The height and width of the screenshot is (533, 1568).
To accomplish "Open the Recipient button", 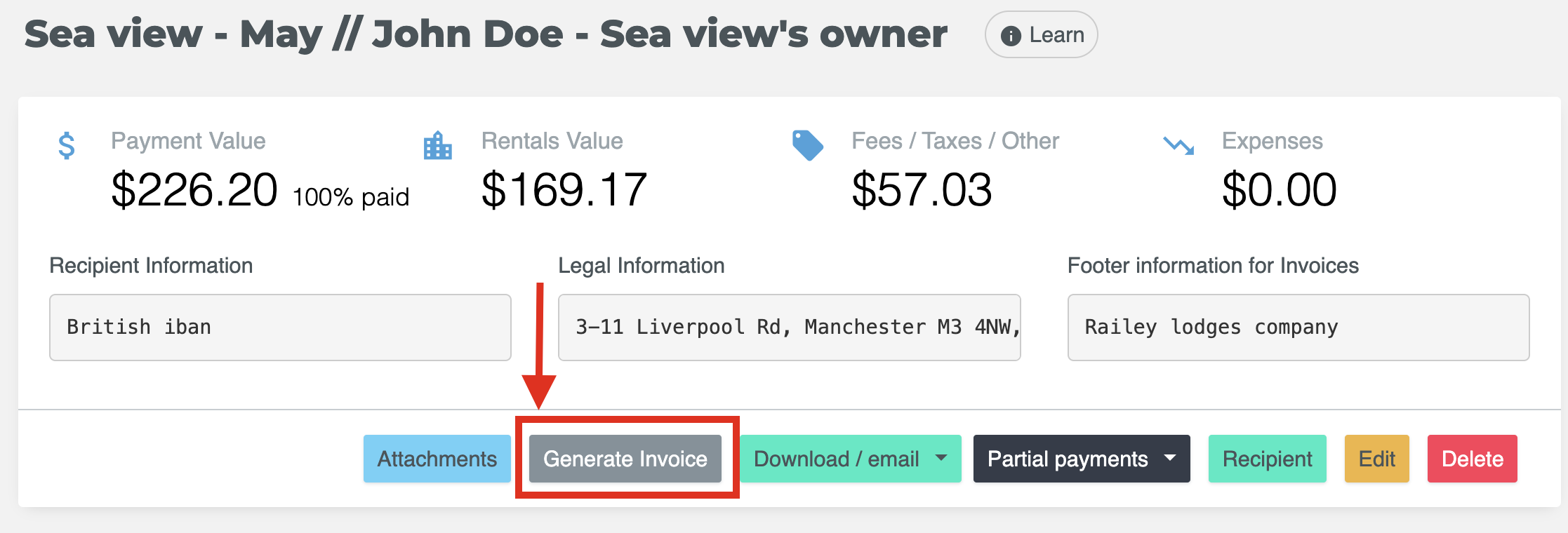I will tap(1267, 459).
